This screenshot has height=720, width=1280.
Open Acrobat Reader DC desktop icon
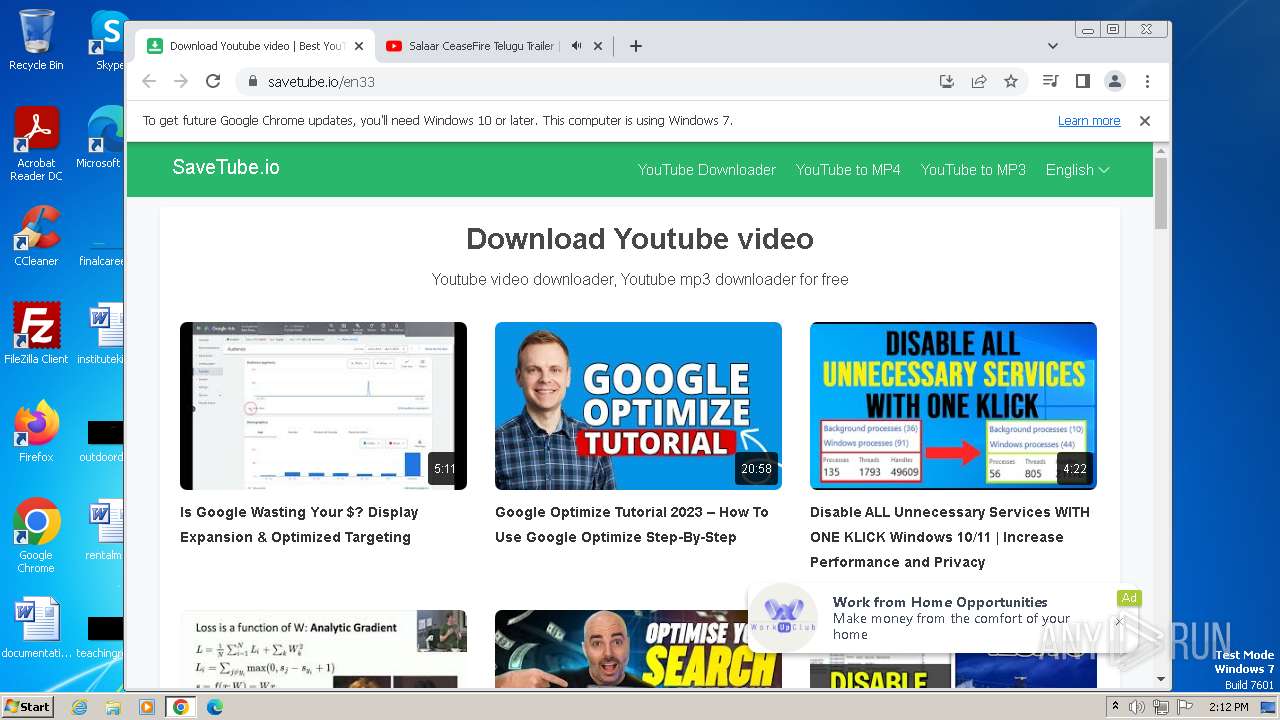click(x=36, y=144)
